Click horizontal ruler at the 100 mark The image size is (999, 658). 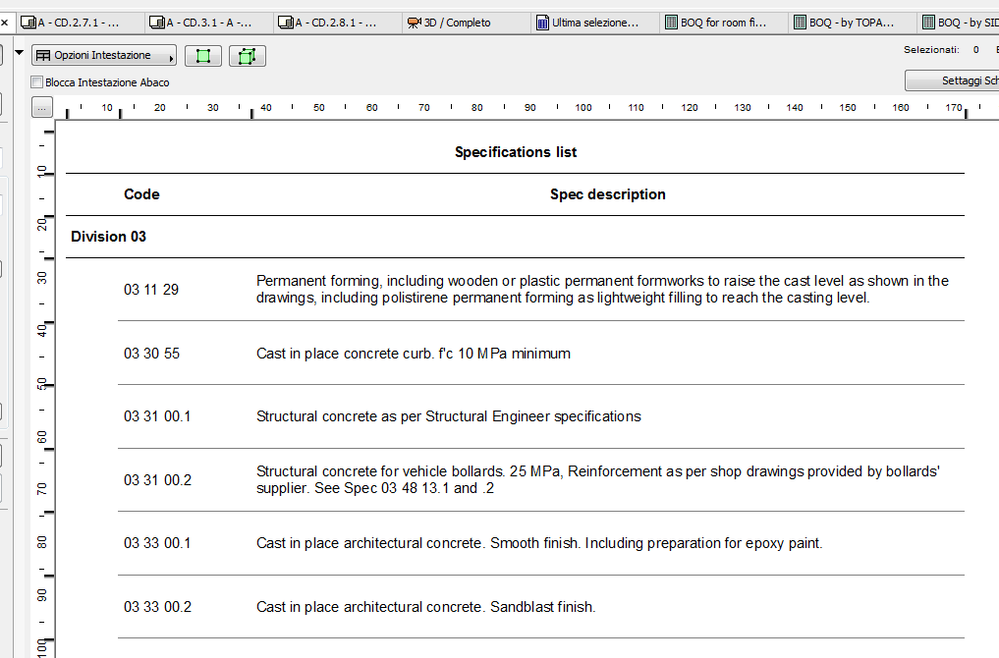tap(583, 108)
